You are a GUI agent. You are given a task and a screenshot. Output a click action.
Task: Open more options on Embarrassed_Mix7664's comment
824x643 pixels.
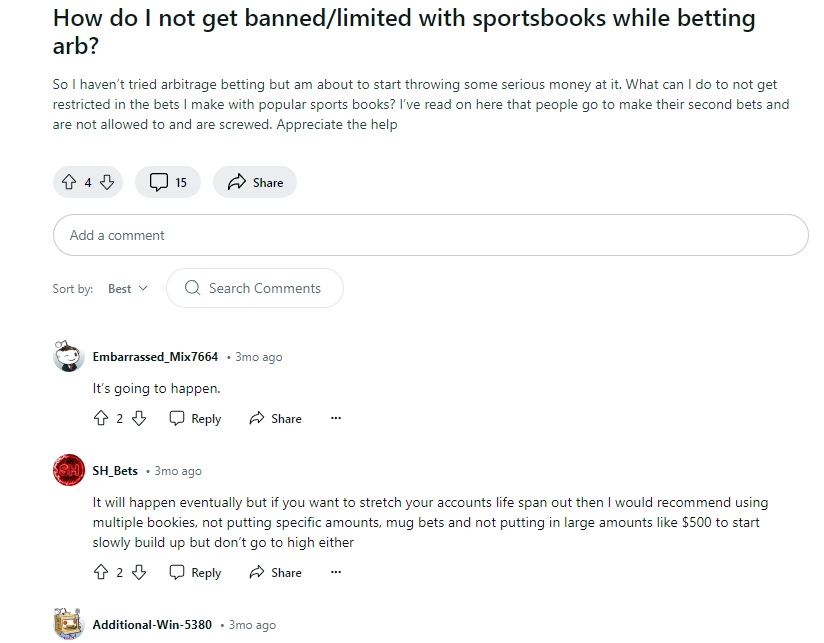[x=335, y=418]
